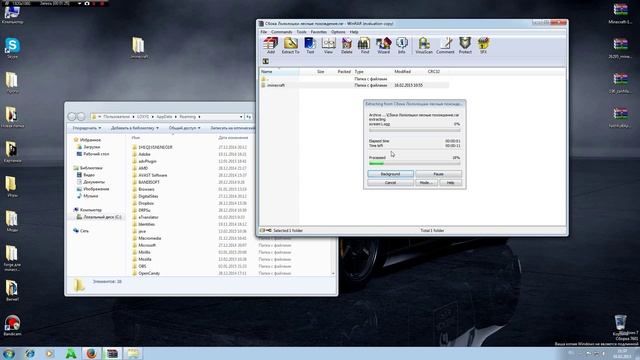Click the Cancel button in extraction dialog
The image size is (640, 360).
click(x=390, y=182)
